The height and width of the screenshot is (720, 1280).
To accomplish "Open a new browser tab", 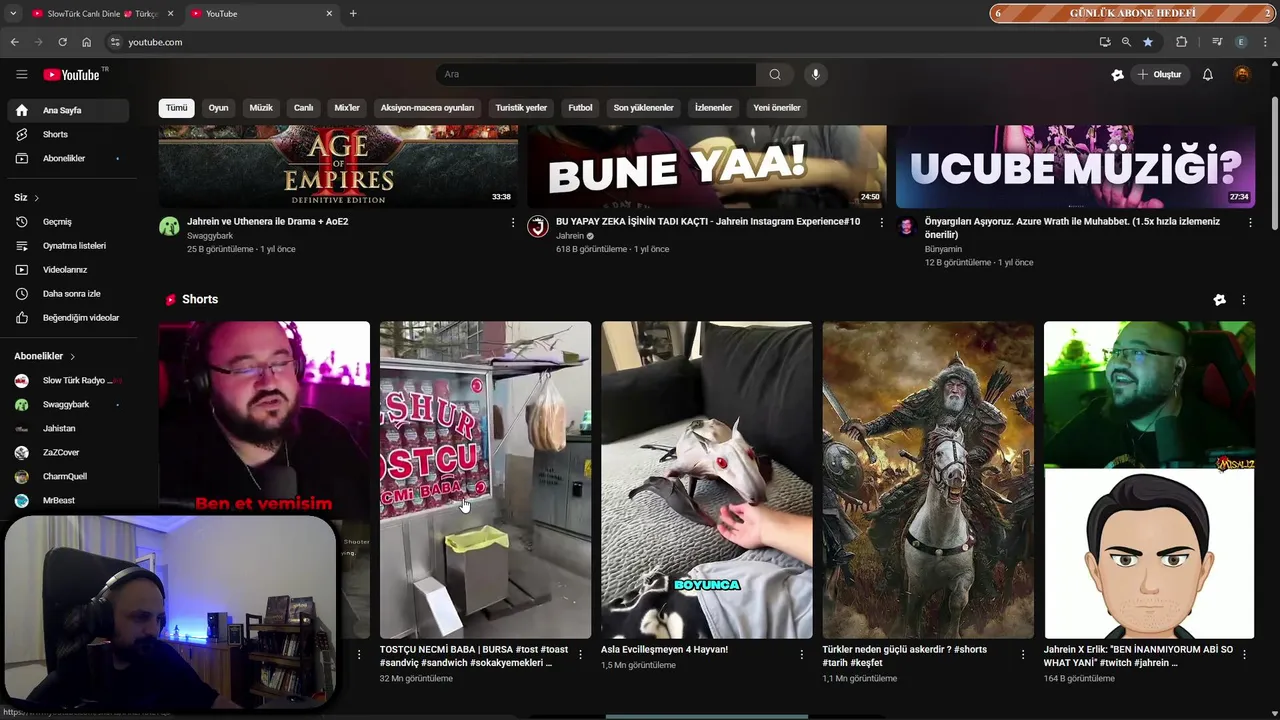I will pos(353,13).
